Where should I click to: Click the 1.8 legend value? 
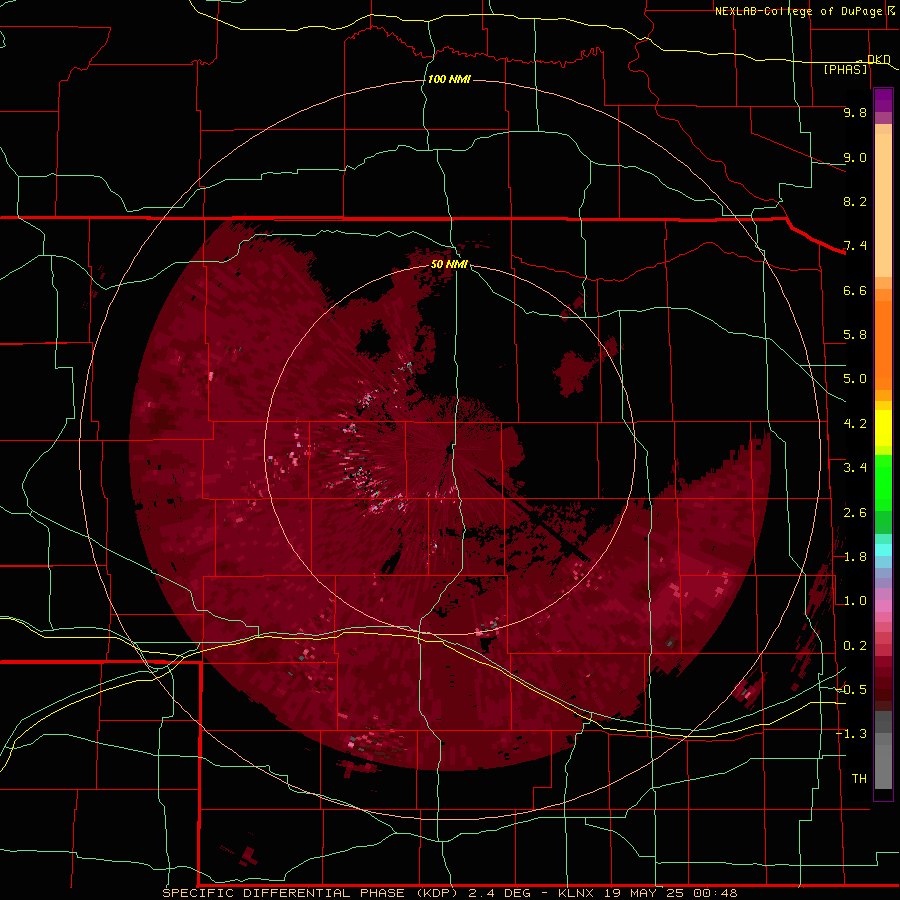pyautogui.click(x=855, y=557)
